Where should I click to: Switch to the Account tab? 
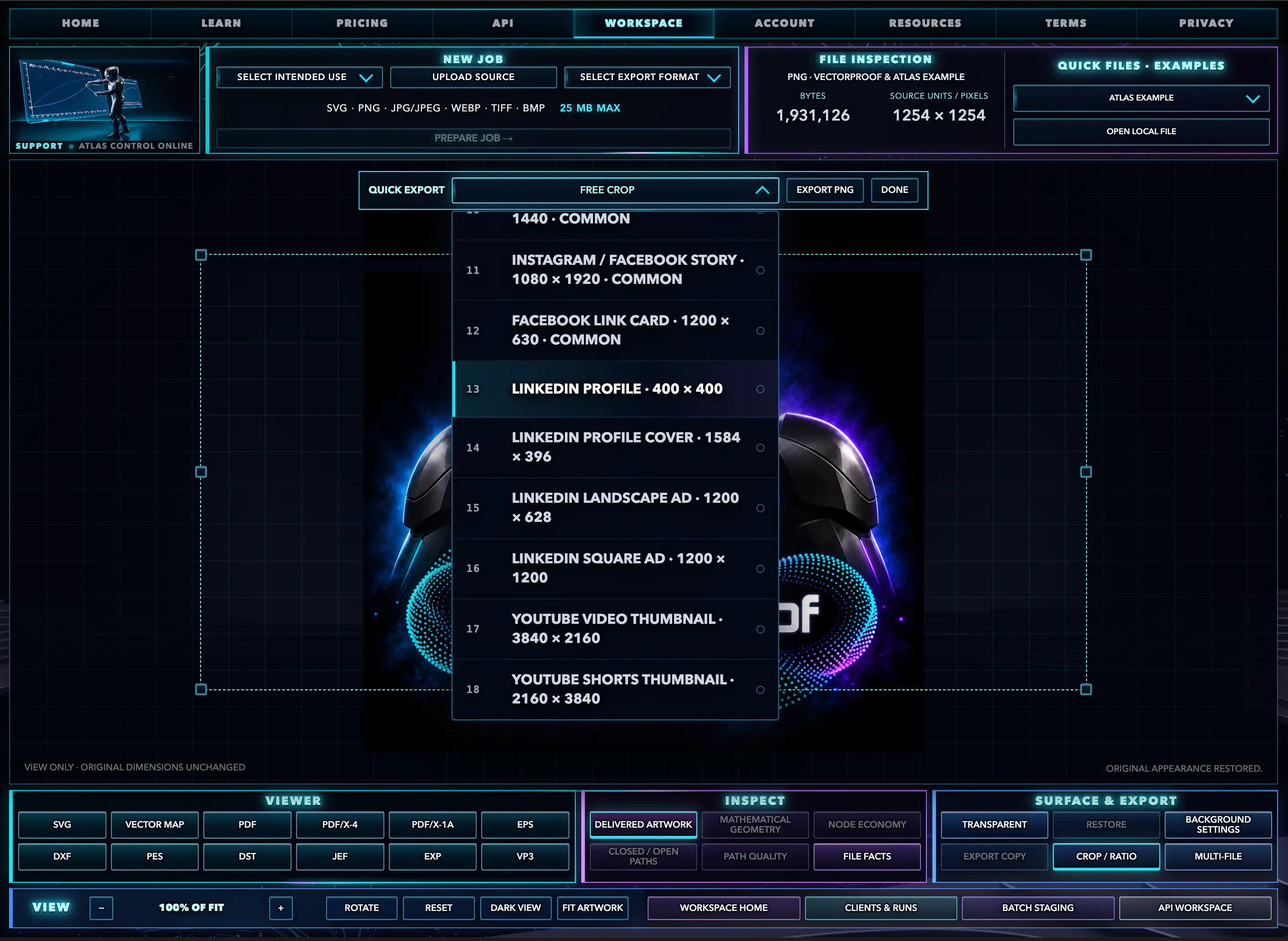click(x=784, y=23)
